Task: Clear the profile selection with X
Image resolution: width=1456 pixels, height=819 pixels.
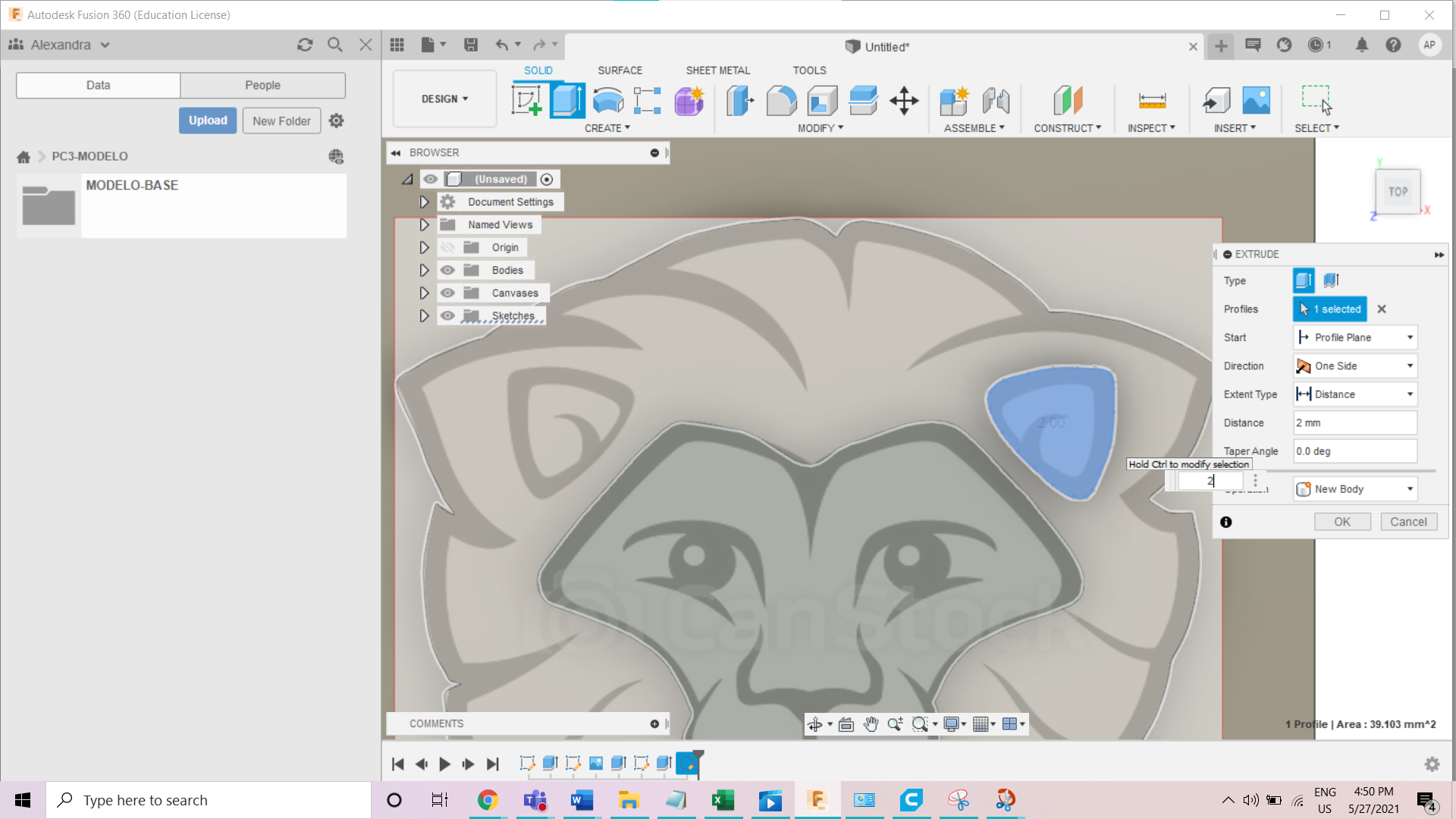Action: (1382, 309)
